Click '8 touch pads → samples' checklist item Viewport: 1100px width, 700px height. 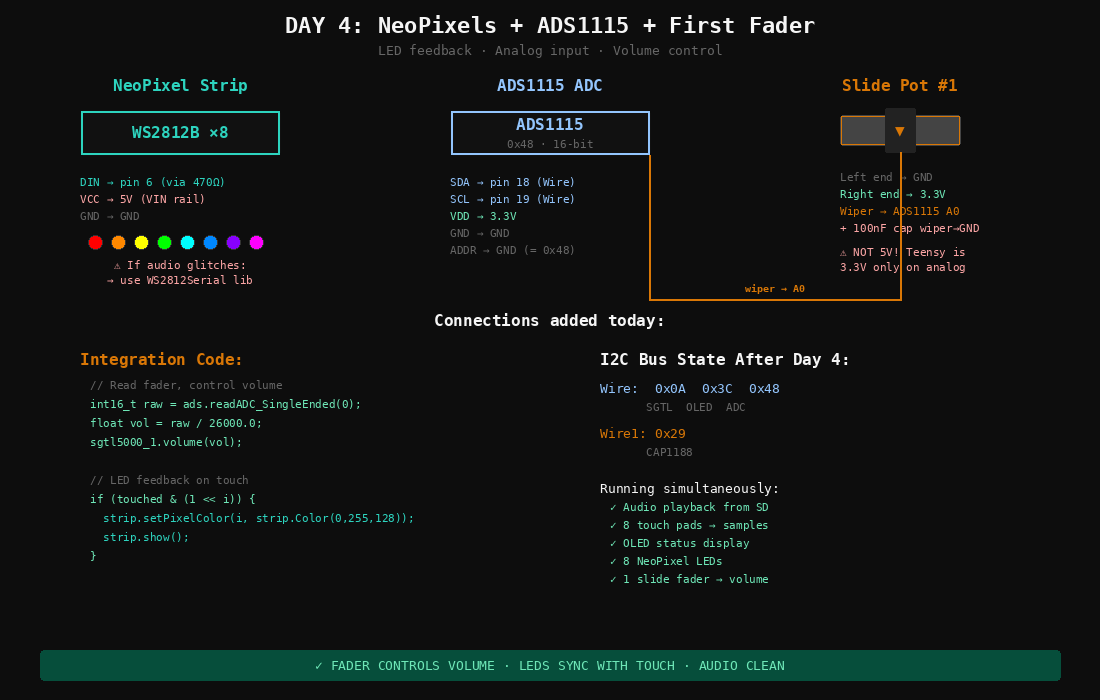pyautogui.click(x=689, y=525)
